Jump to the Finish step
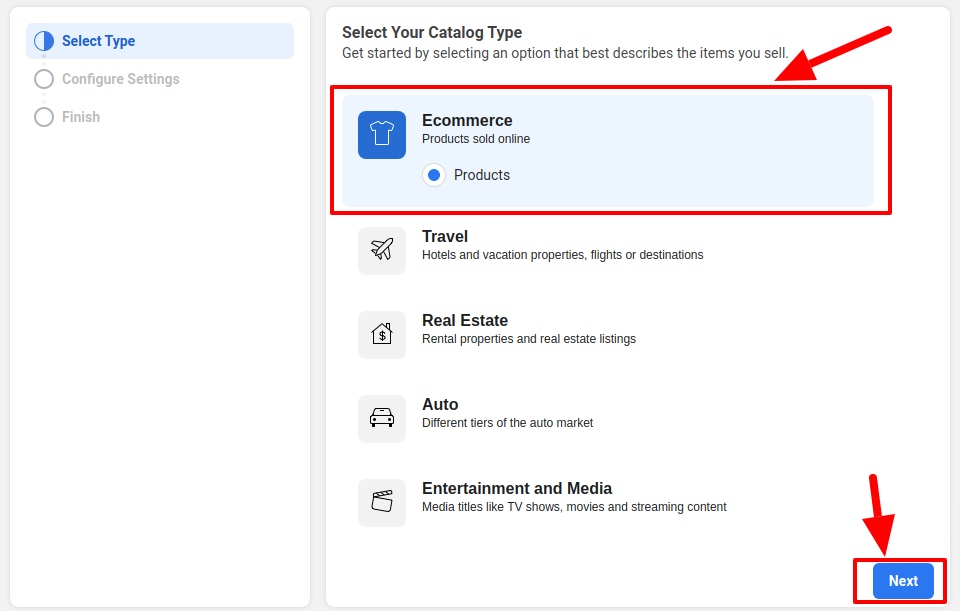The height and width of the screenshot is (611, 960). pos(81,117)
